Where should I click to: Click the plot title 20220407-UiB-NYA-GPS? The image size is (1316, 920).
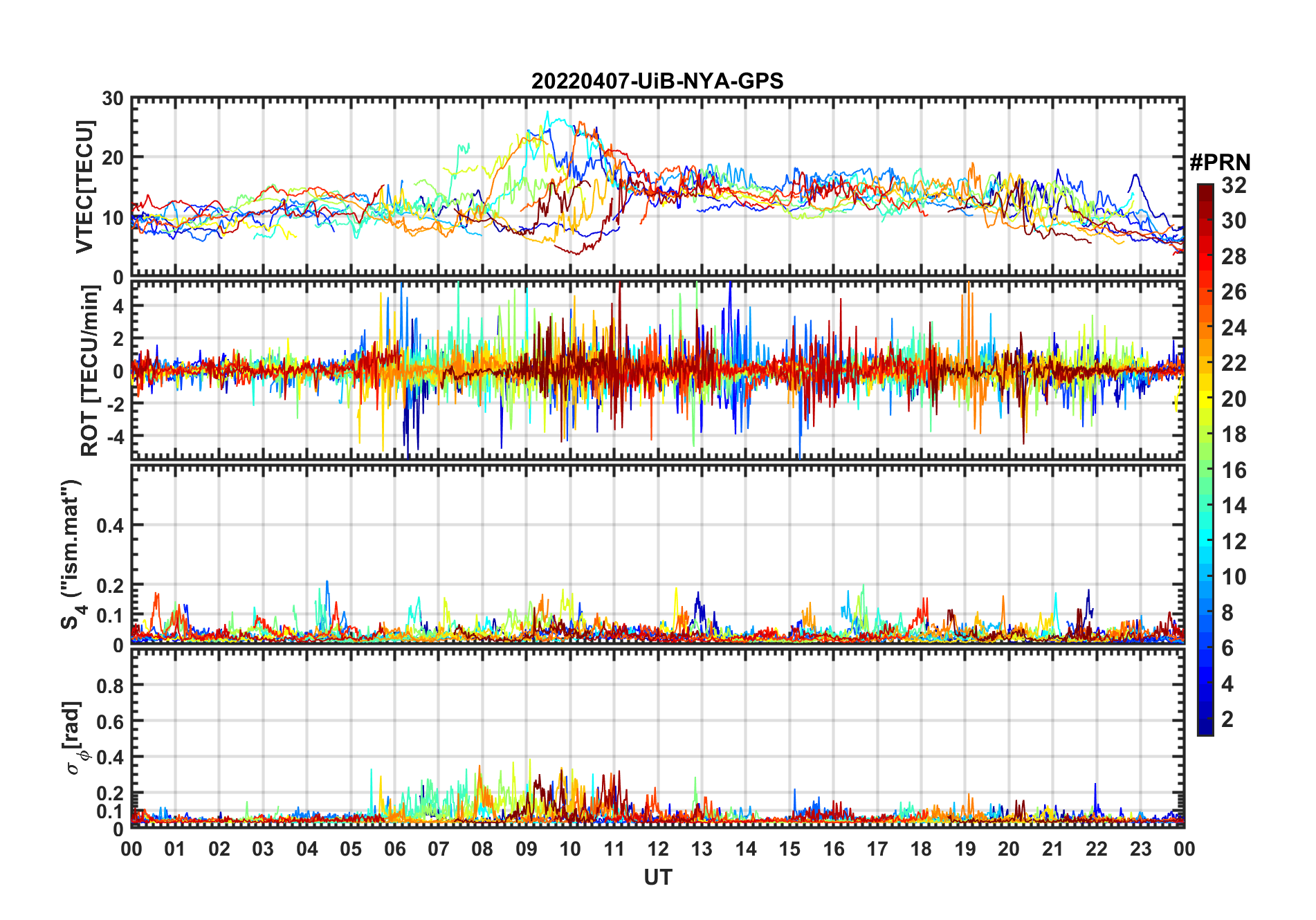click(x=657, y=81)
